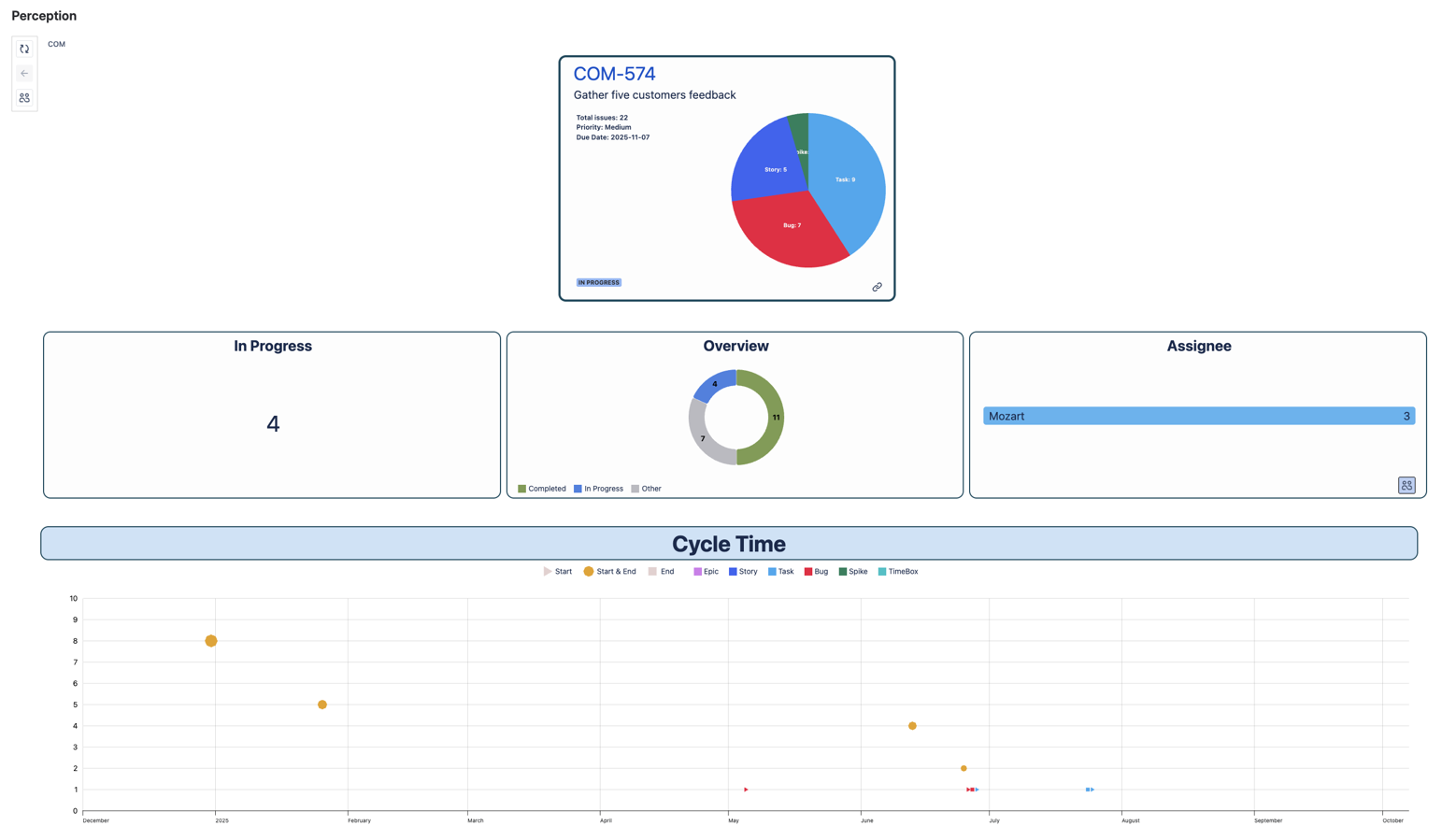Toggle the Spike legend item
Screen dimensions: 1442x840
point(853,572)
